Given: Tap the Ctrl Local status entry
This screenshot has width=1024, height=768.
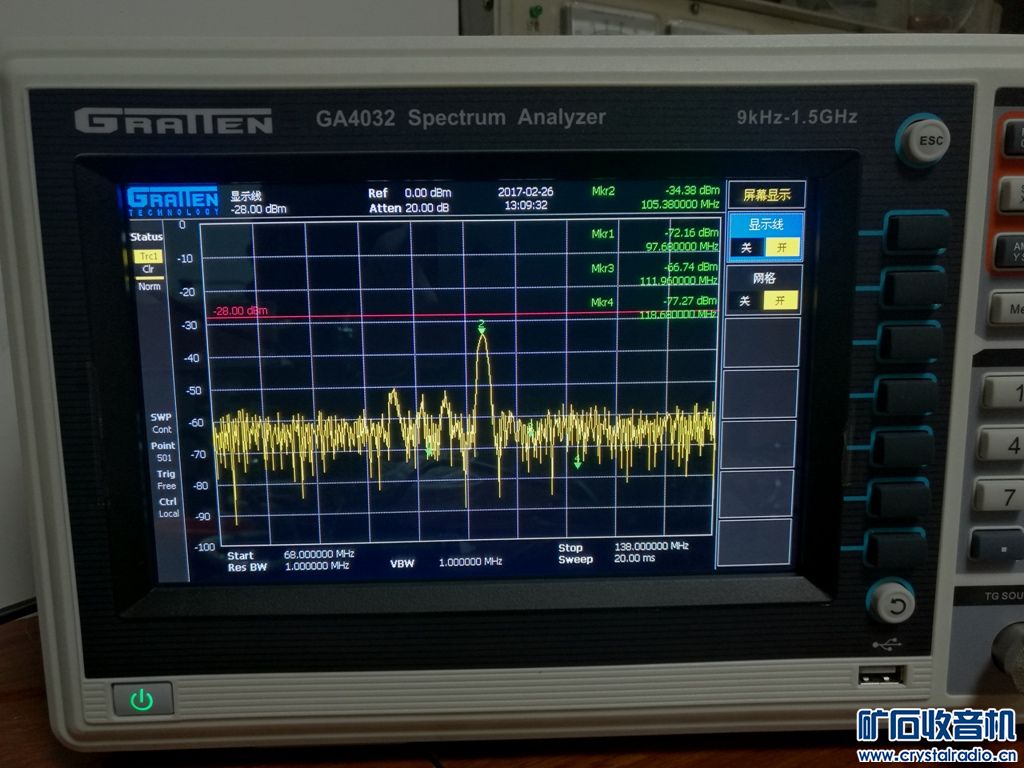Looking at the screenshot, I should click(168, 507).
